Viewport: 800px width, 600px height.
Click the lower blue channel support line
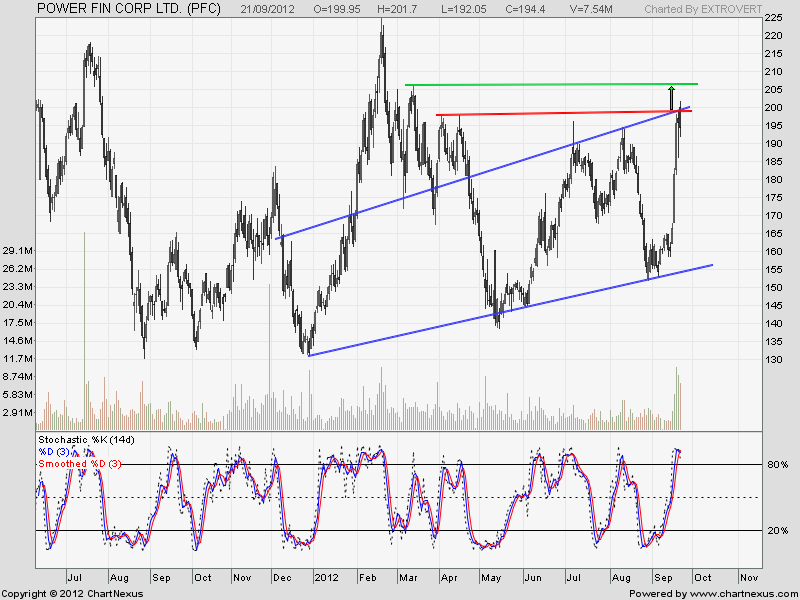pyautogui.click(x=500, y=313)
